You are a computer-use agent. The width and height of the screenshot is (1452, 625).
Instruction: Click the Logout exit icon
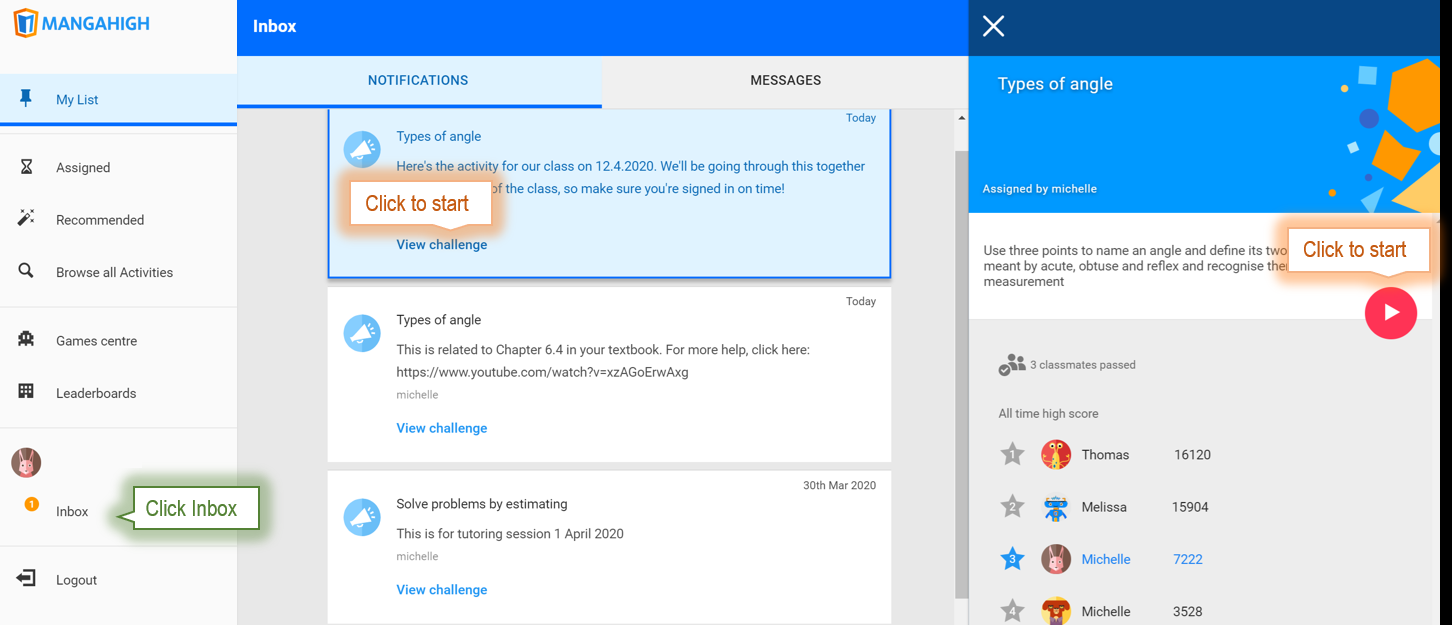(x=26, y=578)
